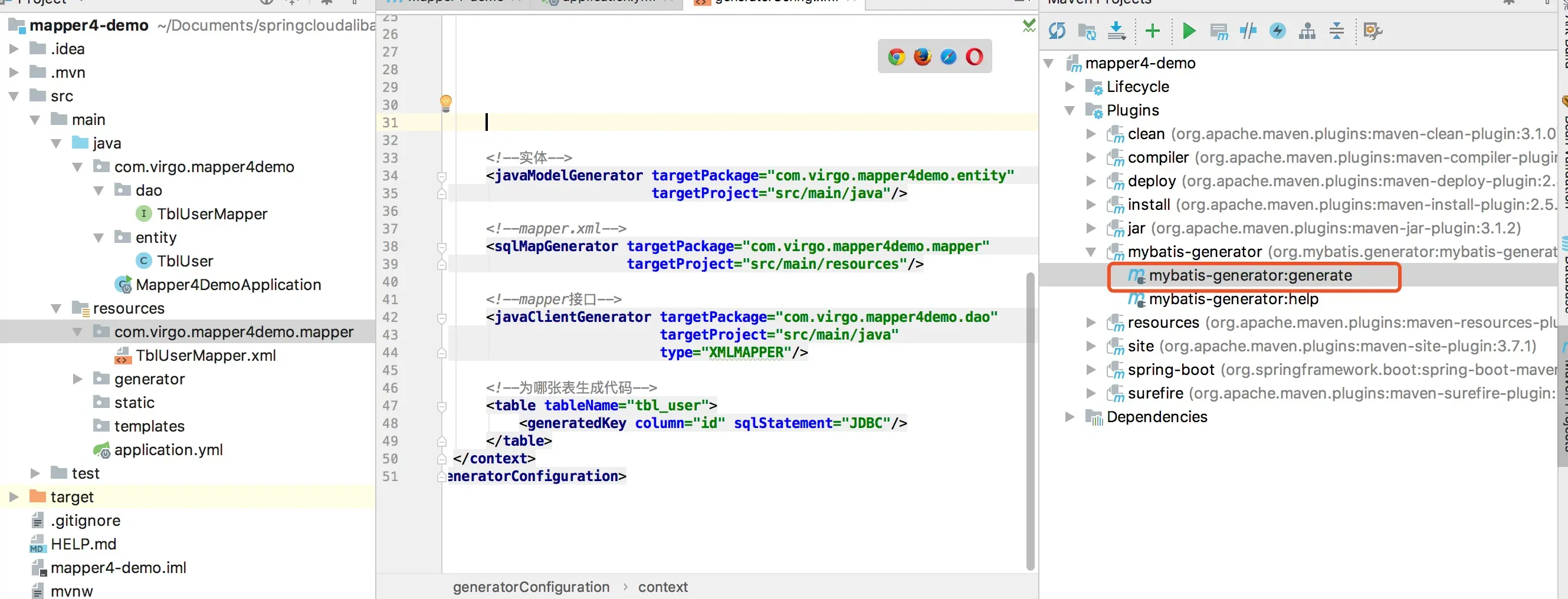Image resolution: width=1568 pixels, height=599 pixels.
Task: Expand Dependencies node in Maven panel
Action: click(1070, 417)
